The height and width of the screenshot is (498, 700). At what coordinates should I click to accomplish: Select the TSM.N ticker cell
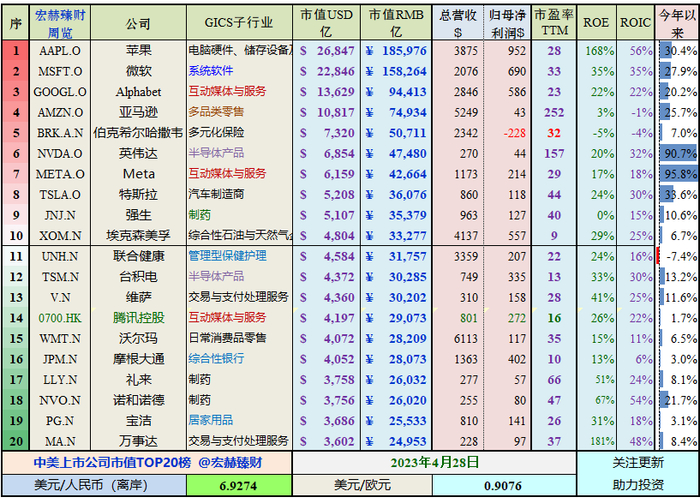click(x=60, y=277)
